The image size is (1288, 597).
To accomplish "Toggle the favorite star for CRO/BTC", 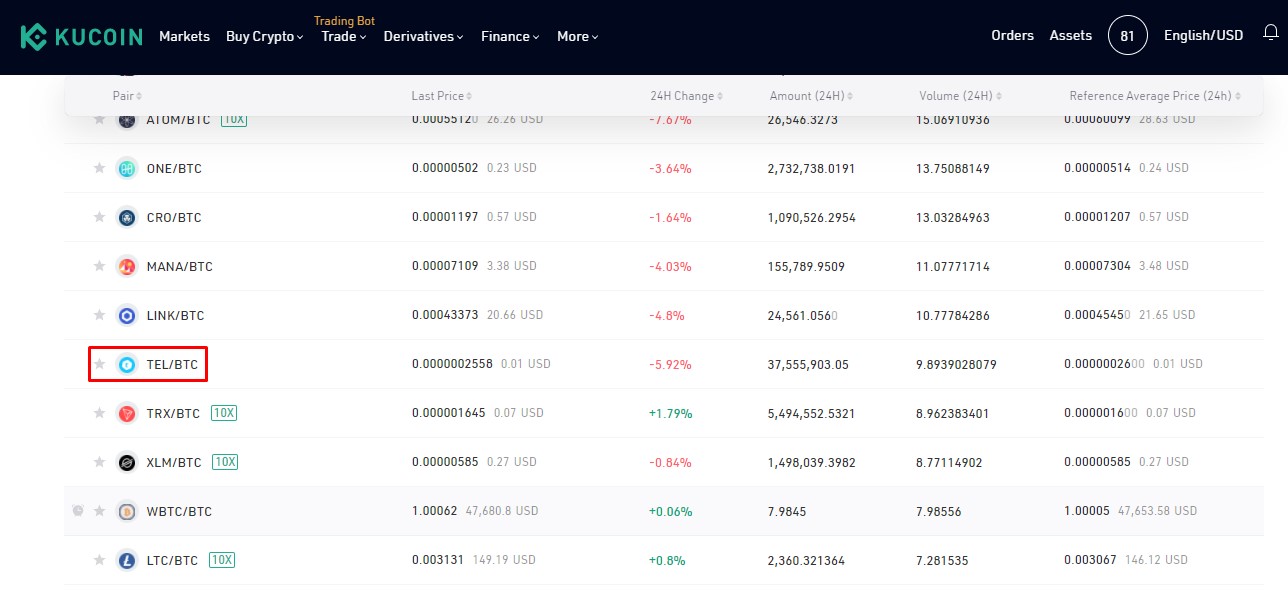I will [x=99, y=217].
